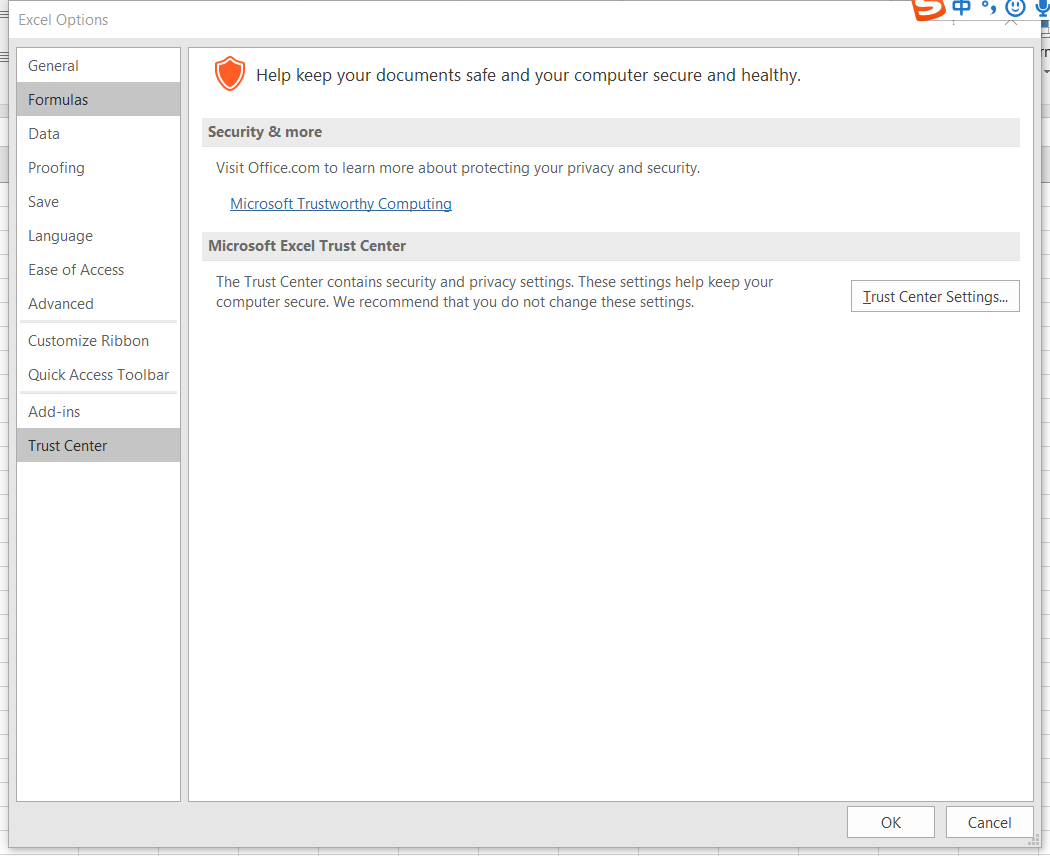
Task: Toggle the Chinese input mode icon
Action: [x=961, y=8]
